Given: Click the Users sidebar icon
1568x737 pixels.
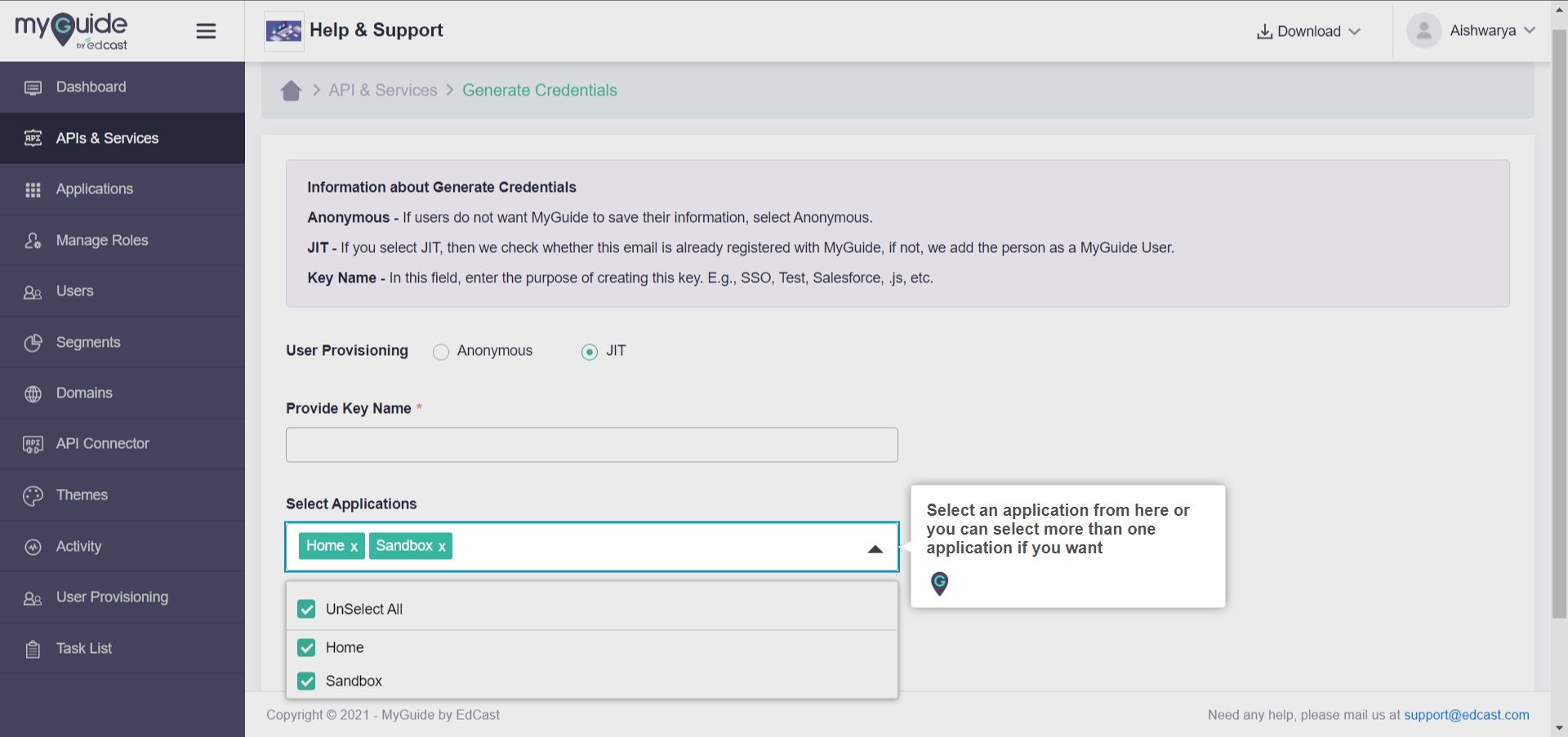Looking at the screenshot, I should [x=33, y=292].
